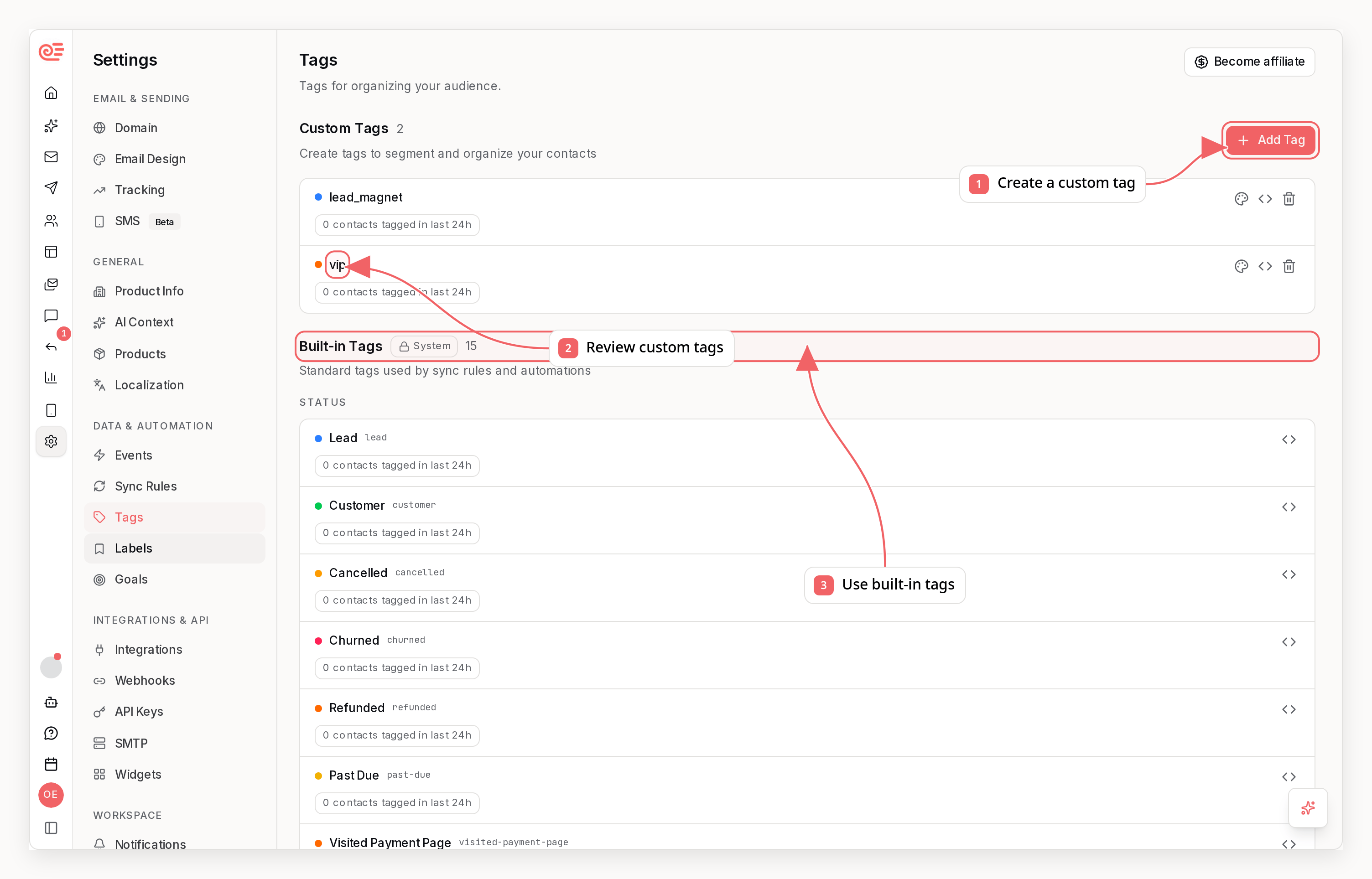Go to Events settings
The height and width of the screenshot is (879, 1372).
coord(174,455)
